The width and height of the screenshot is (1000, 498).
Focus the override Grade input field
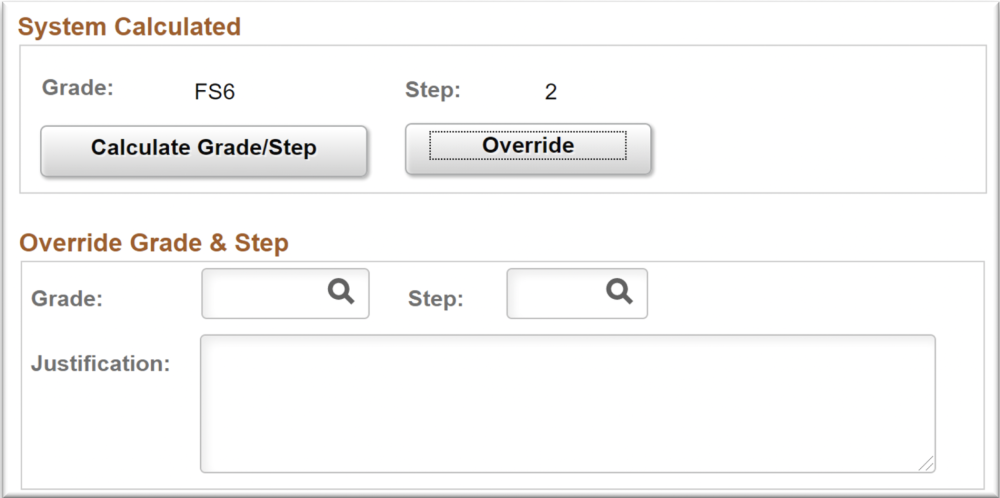coord(264,293)
